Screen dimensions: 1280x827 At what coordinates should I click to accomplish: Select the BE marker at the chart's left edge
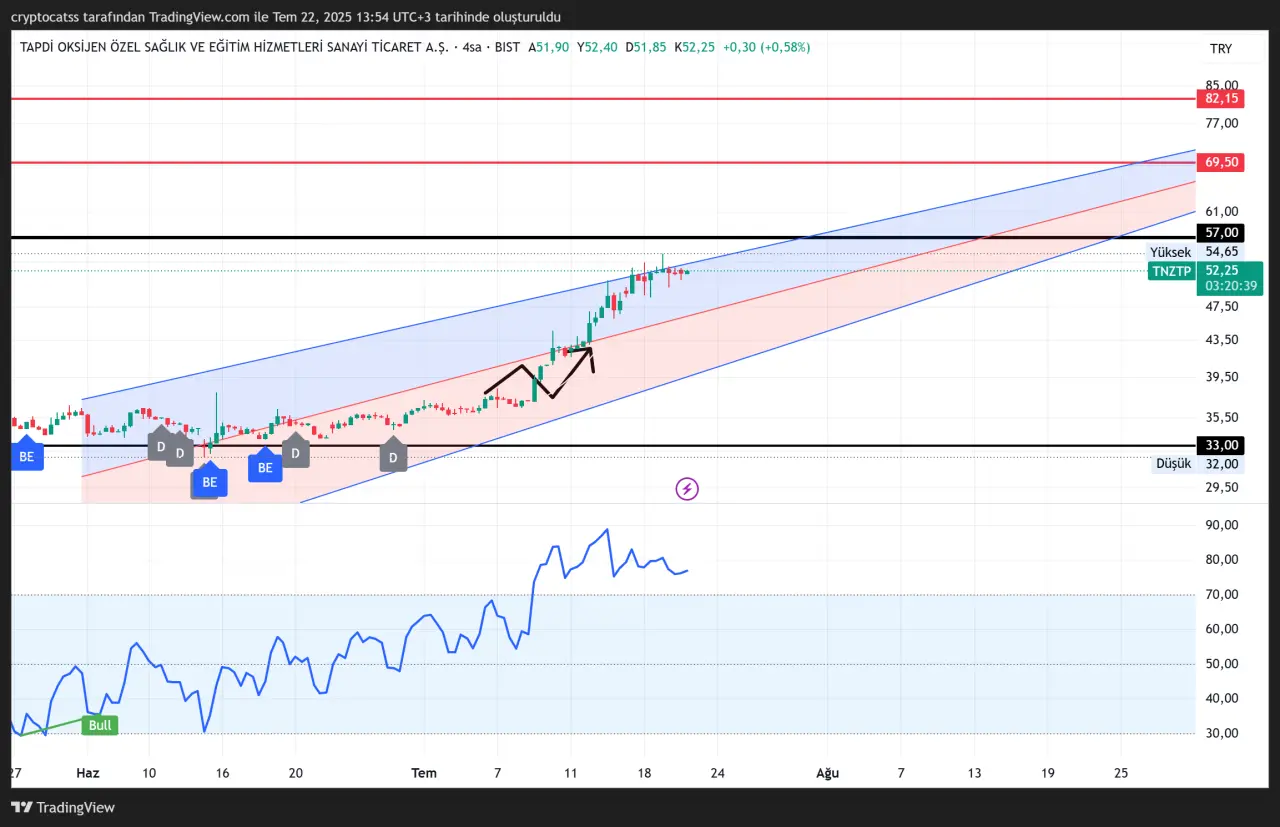coord(26,457)
